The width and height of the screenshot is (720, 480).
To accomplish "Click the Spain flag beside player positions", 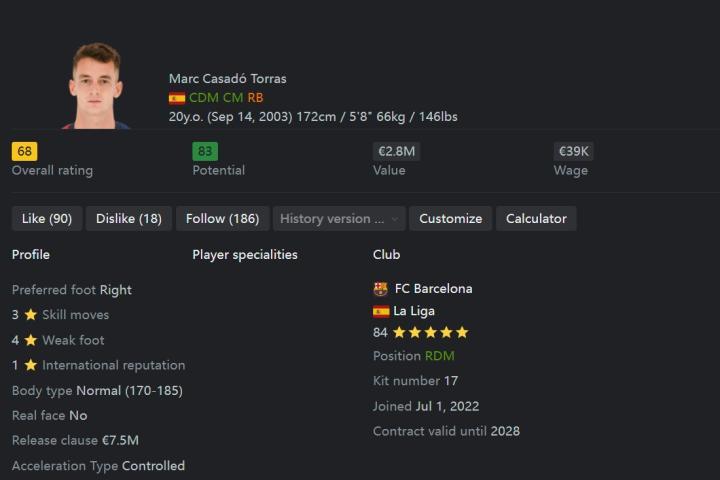I will (177, 98).
